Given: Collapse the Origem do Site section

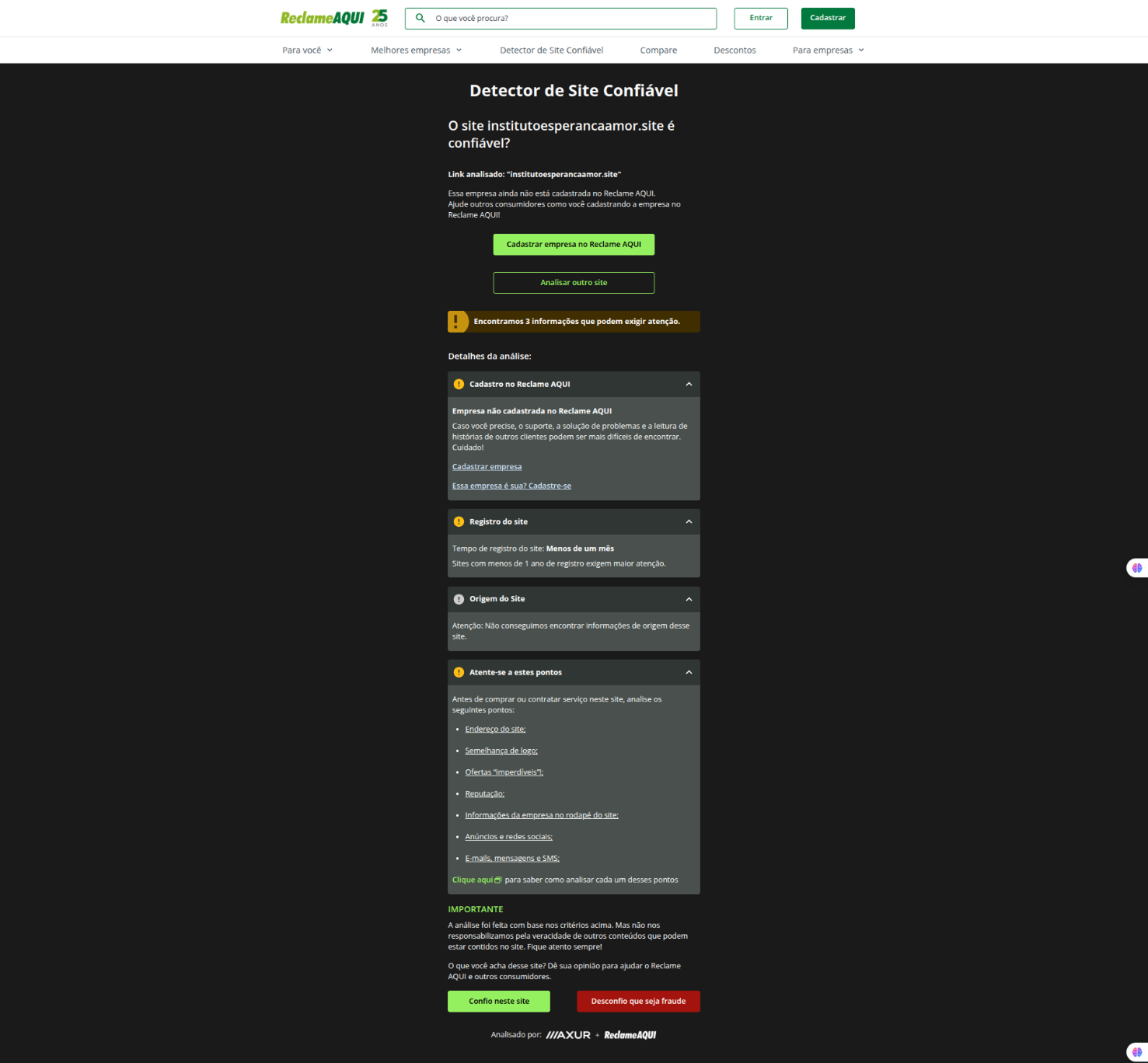Looking at the screenshot, I should pos(689,599).
